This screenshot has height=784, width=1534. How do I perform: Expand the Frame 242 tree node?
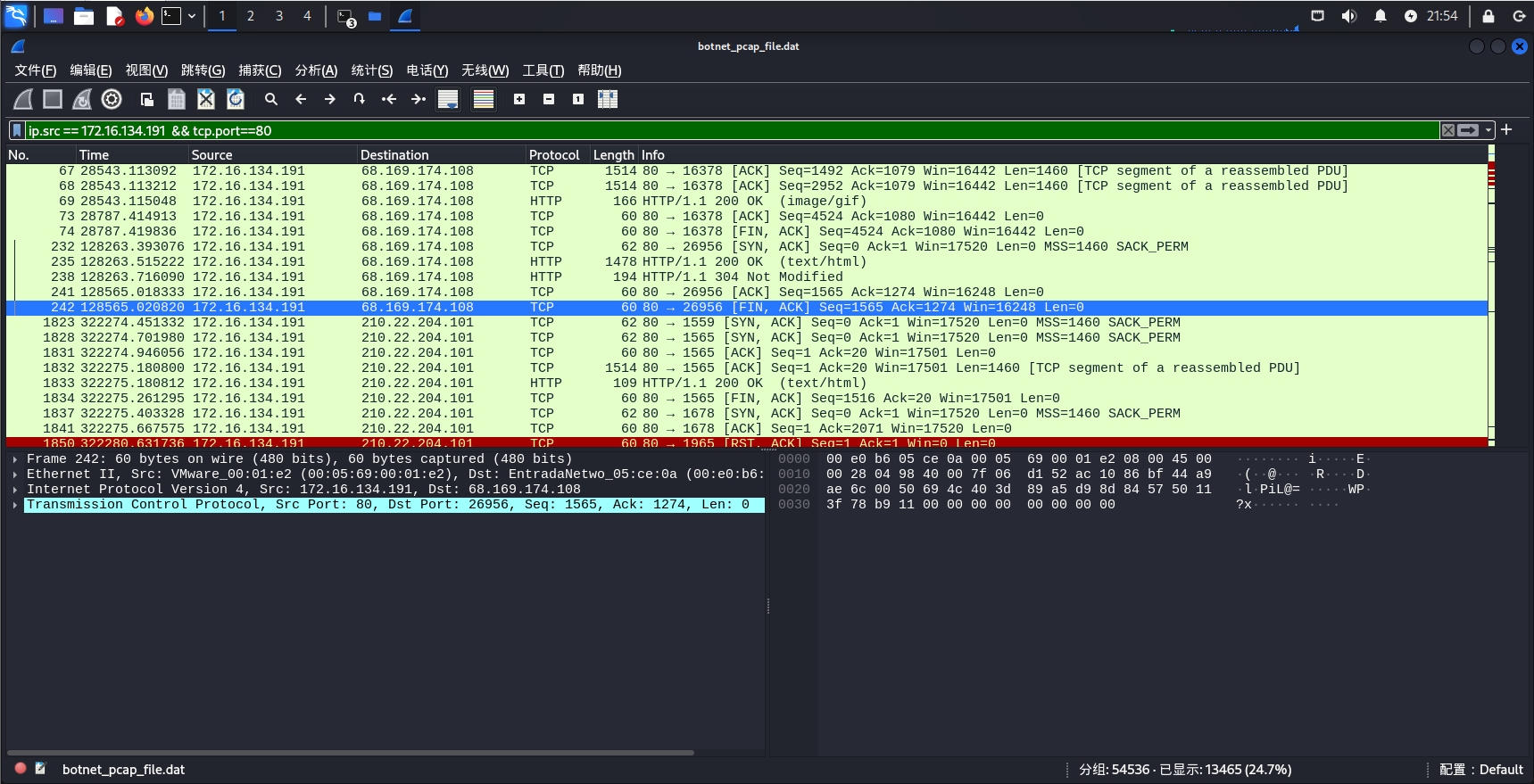point(15,459)
